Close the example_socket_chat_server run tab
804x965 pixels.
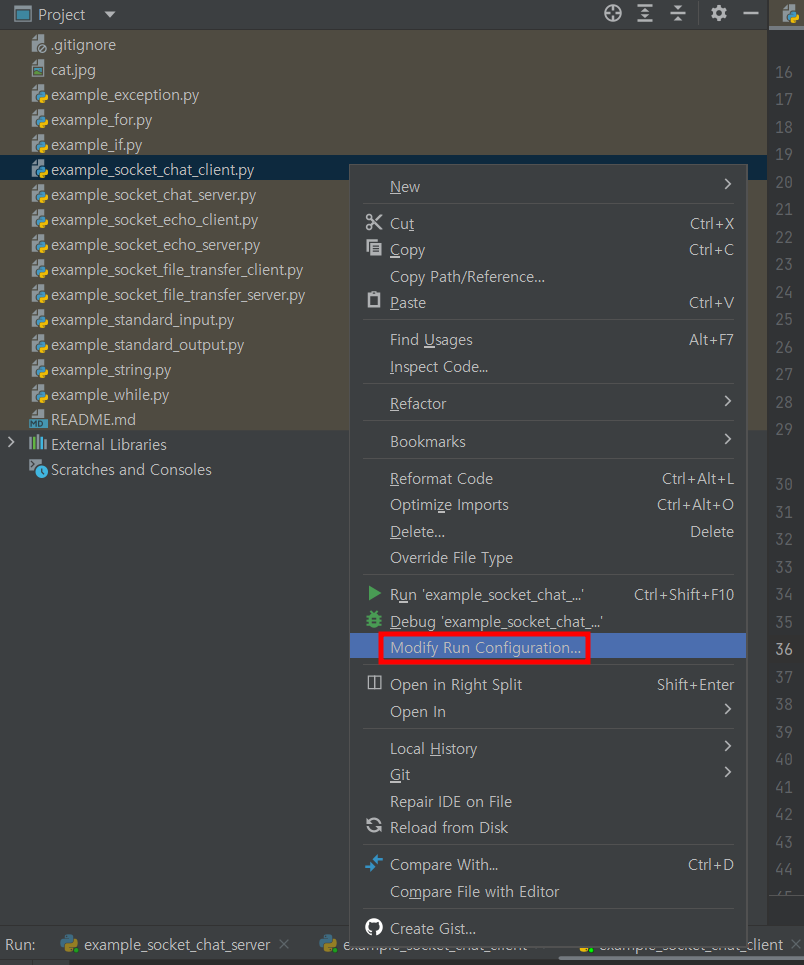[284, 944]
